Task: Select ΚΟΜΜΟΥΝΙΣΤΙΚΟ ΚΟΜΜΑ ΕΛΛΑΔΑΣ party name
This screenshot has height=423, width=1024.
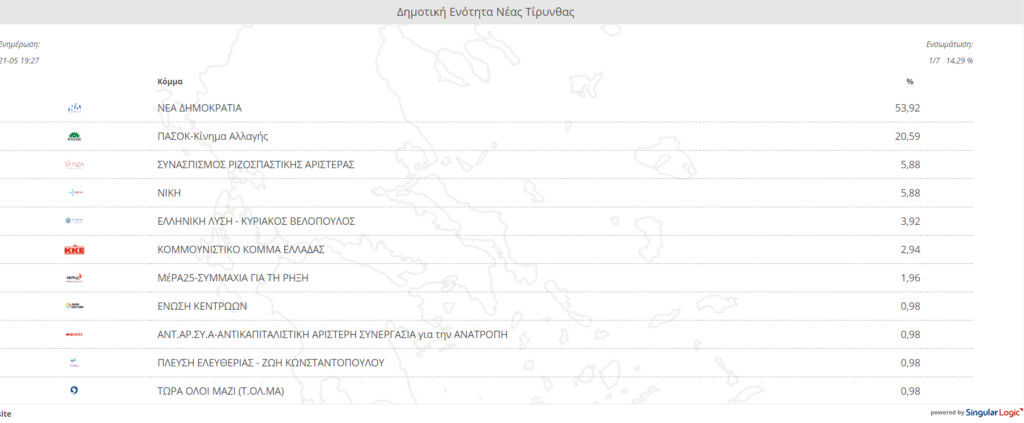Action: pos(241,249)
